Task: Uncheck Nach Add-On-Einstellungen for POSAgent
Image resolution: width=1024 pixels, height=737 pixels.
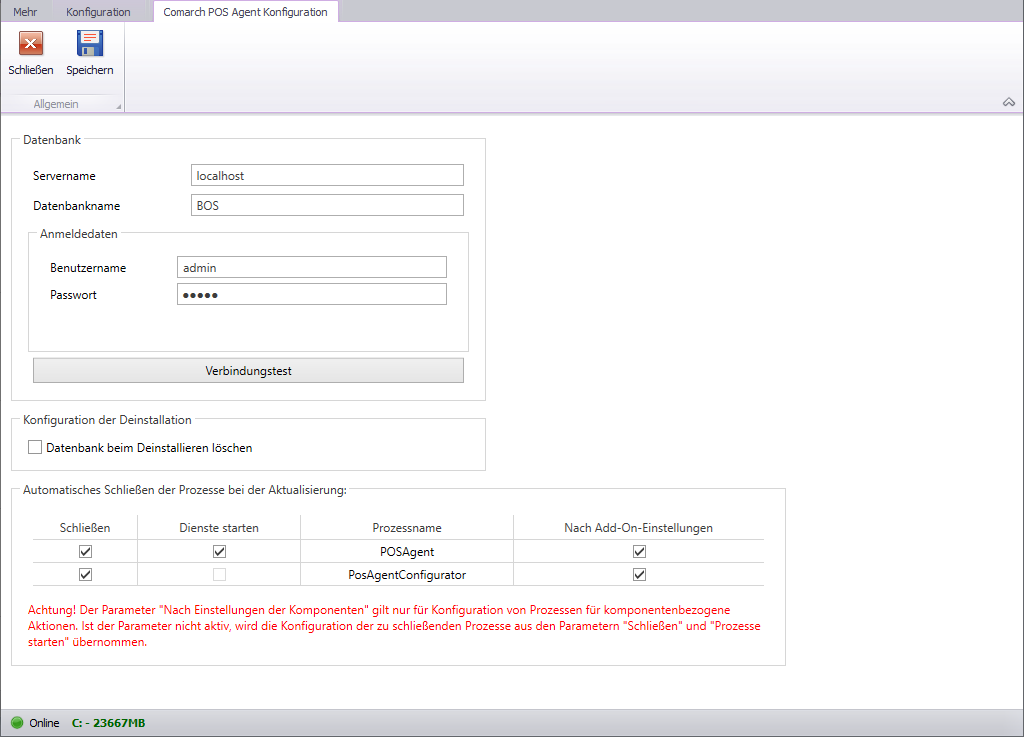Action: point(639,552)
